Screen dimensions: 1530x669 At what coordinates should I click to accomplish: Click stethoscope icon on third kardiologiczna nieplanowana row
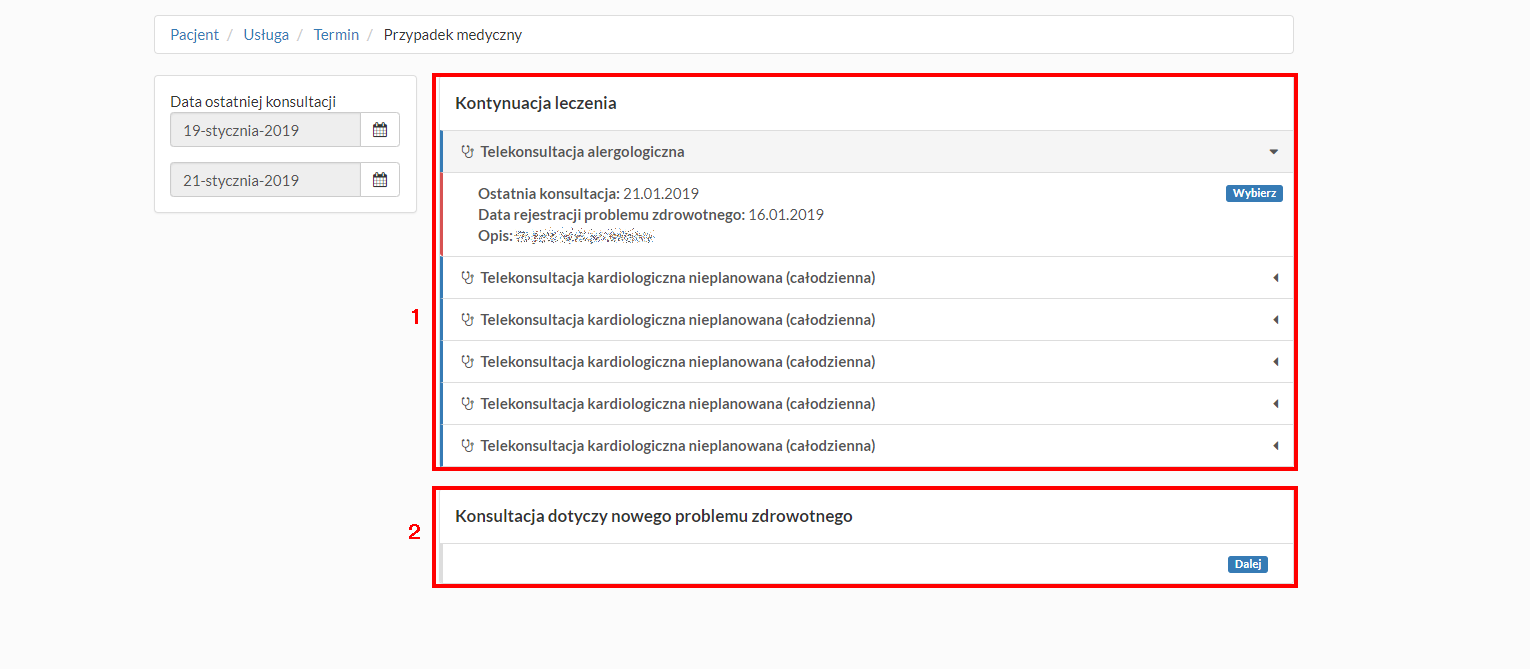point(467,361)
